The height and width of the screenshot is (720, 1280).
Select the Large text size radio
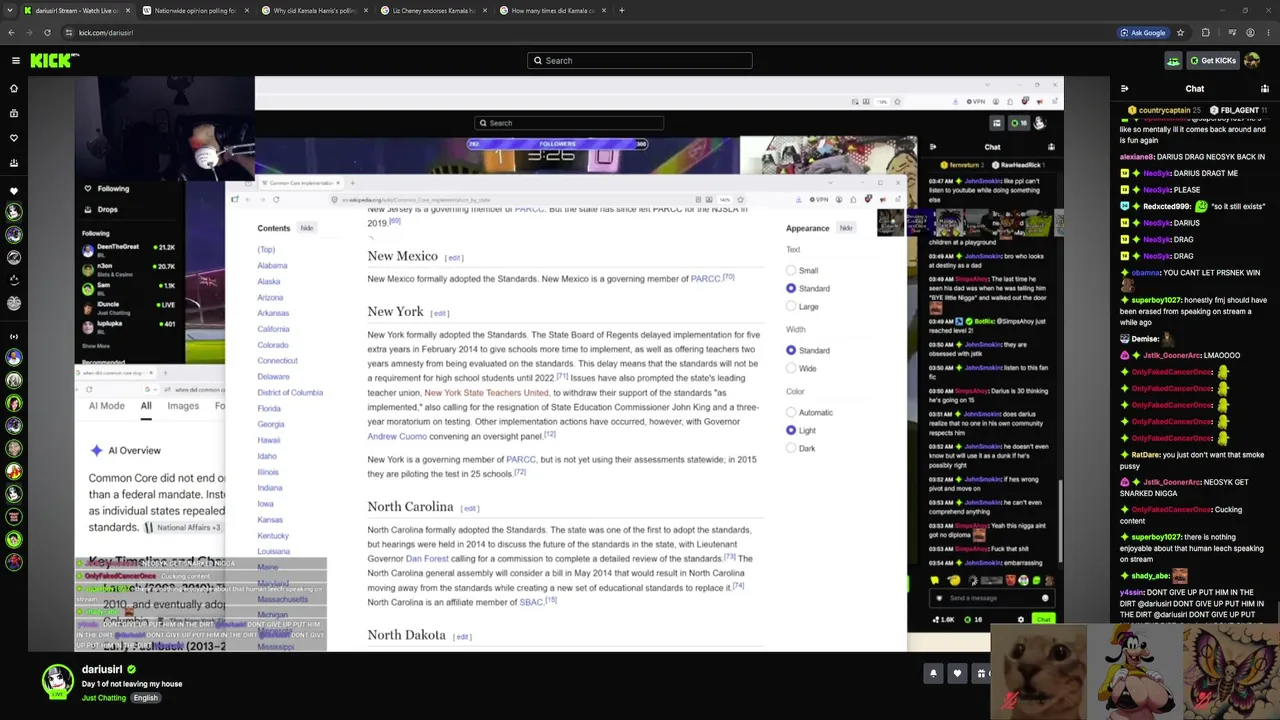click(x=791, y=307)
